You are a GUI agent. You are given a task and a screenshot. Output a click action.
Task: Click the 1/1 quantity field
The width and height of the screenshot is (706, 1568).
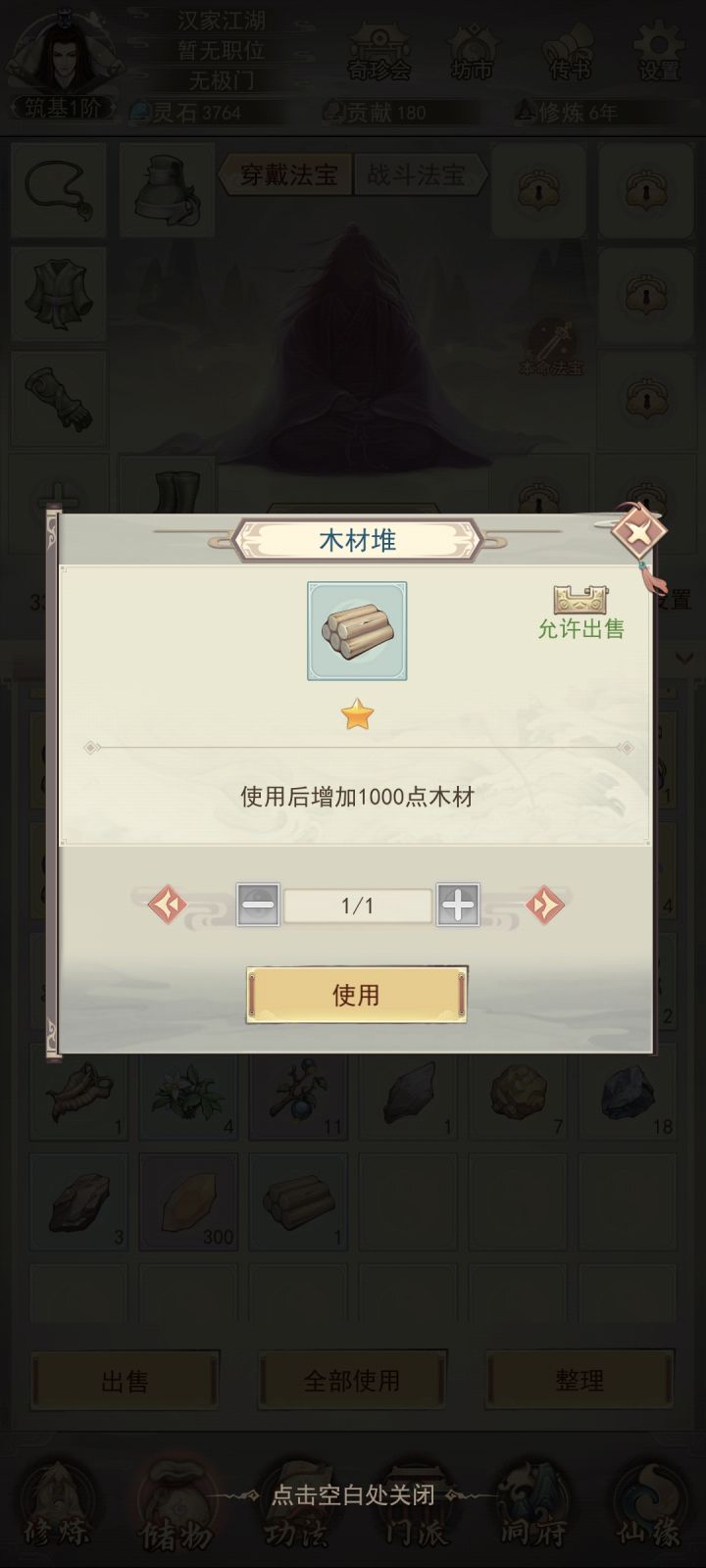(x=358, y=906)
